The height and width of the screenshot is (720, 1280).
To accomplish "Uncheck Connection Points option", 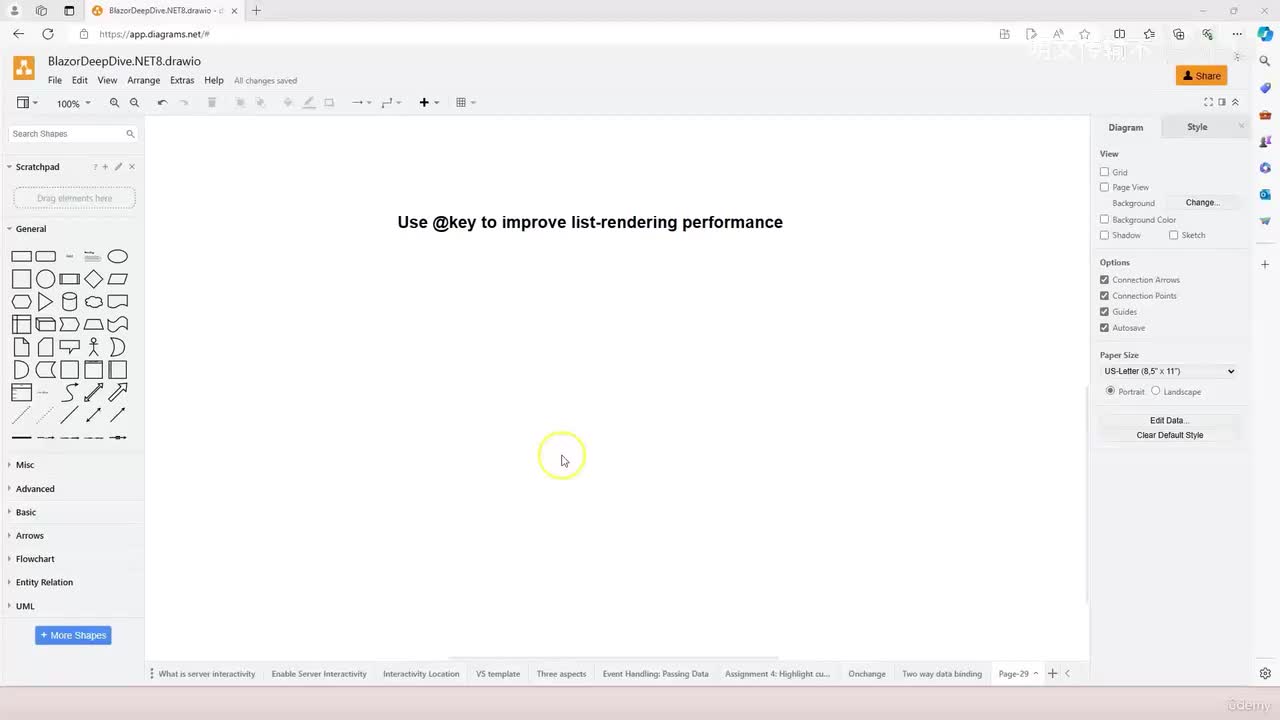I will click(1104, 296).
